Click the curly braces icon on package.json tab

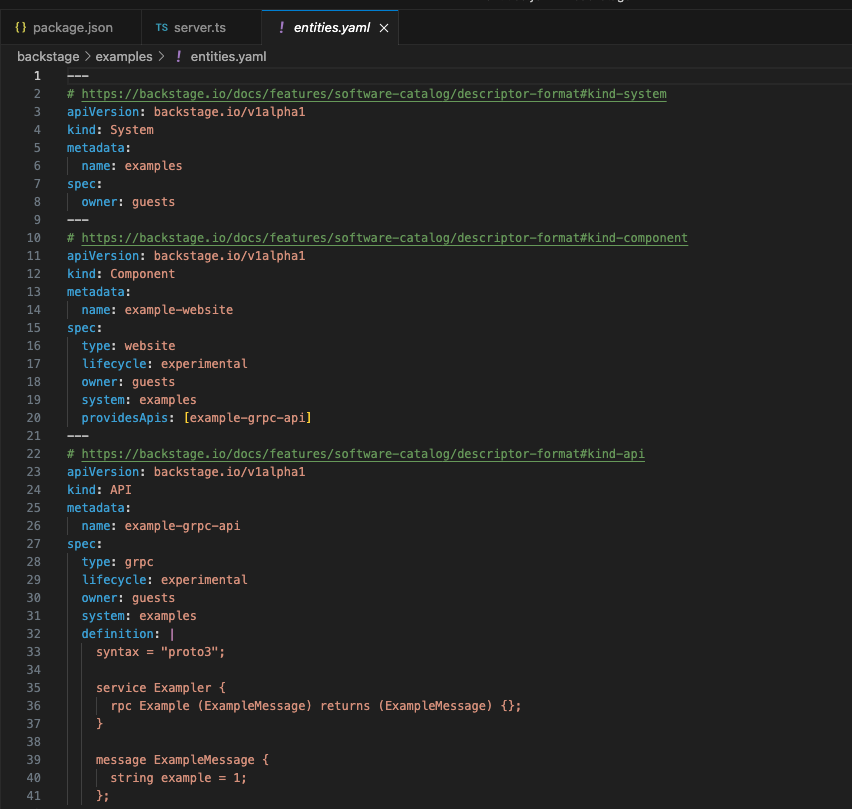point(21,27)
